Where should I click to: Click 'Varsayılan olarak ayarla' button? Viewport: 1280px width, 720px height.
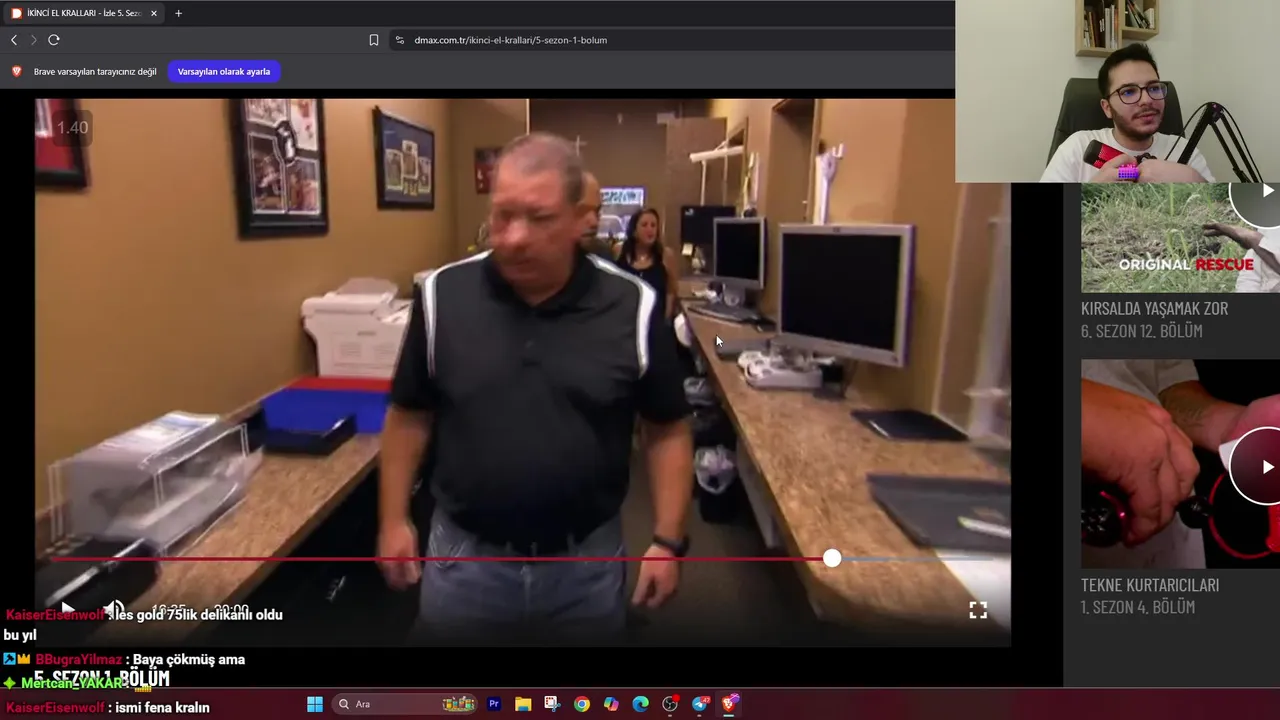[x=224, y=72]
